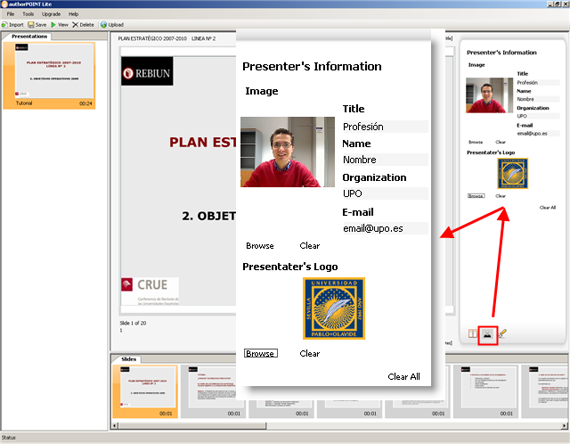Click the '2. OBJET' heading on main slide
Screen dimensions: 570x444
[x=209, y=216]
